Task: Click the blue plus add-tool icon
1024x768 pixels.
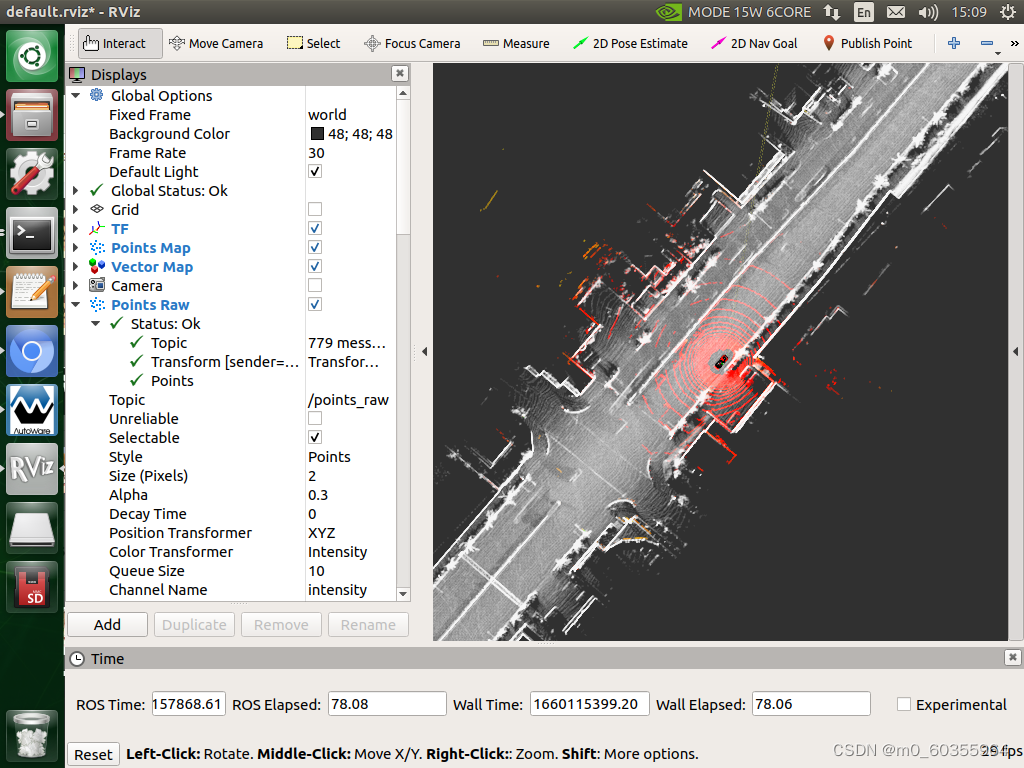Action: [953, 43]
